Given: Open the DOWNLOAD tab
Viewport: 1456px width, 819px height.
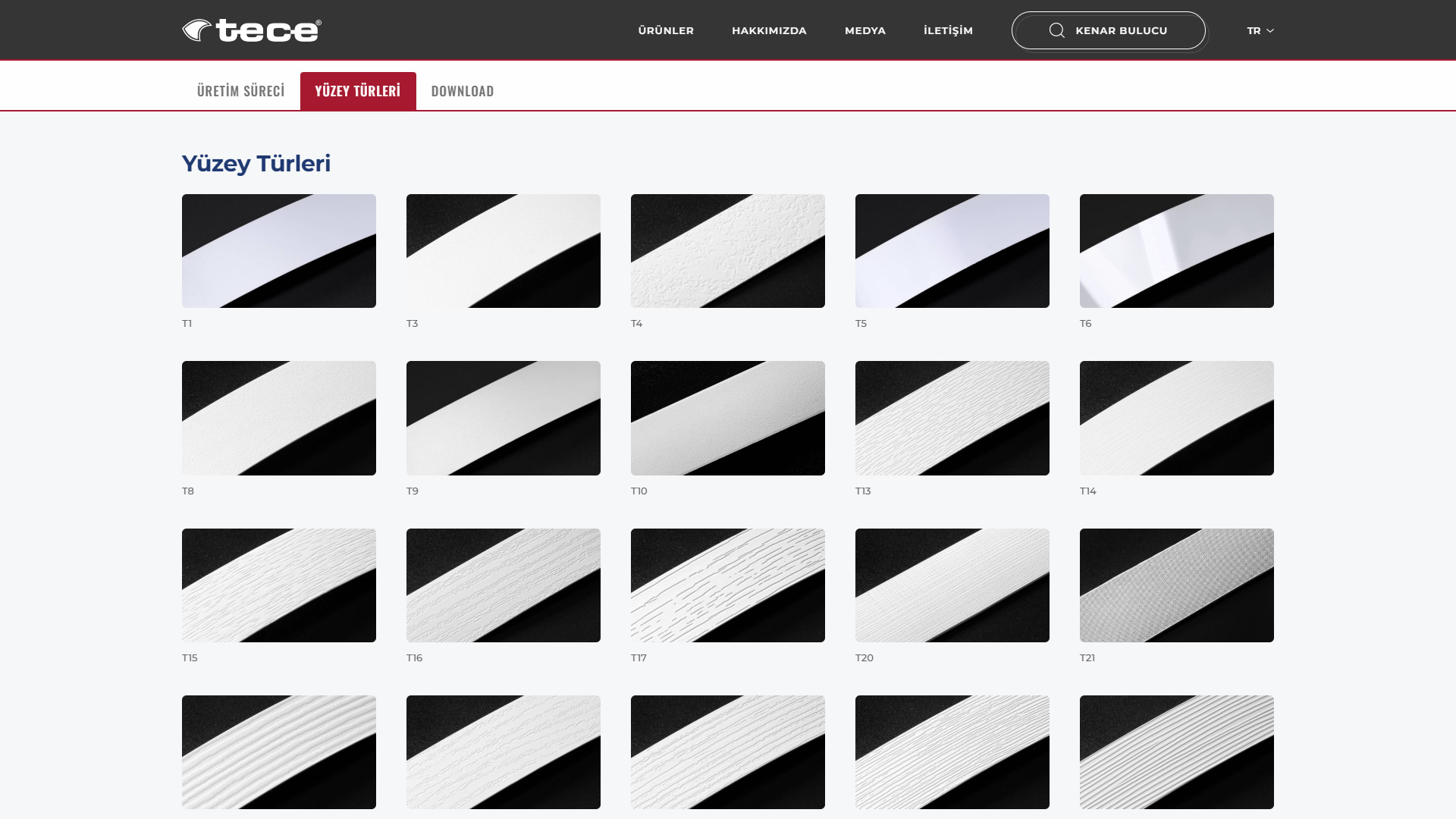Looking at the screenshot, I should coord(462,91).
